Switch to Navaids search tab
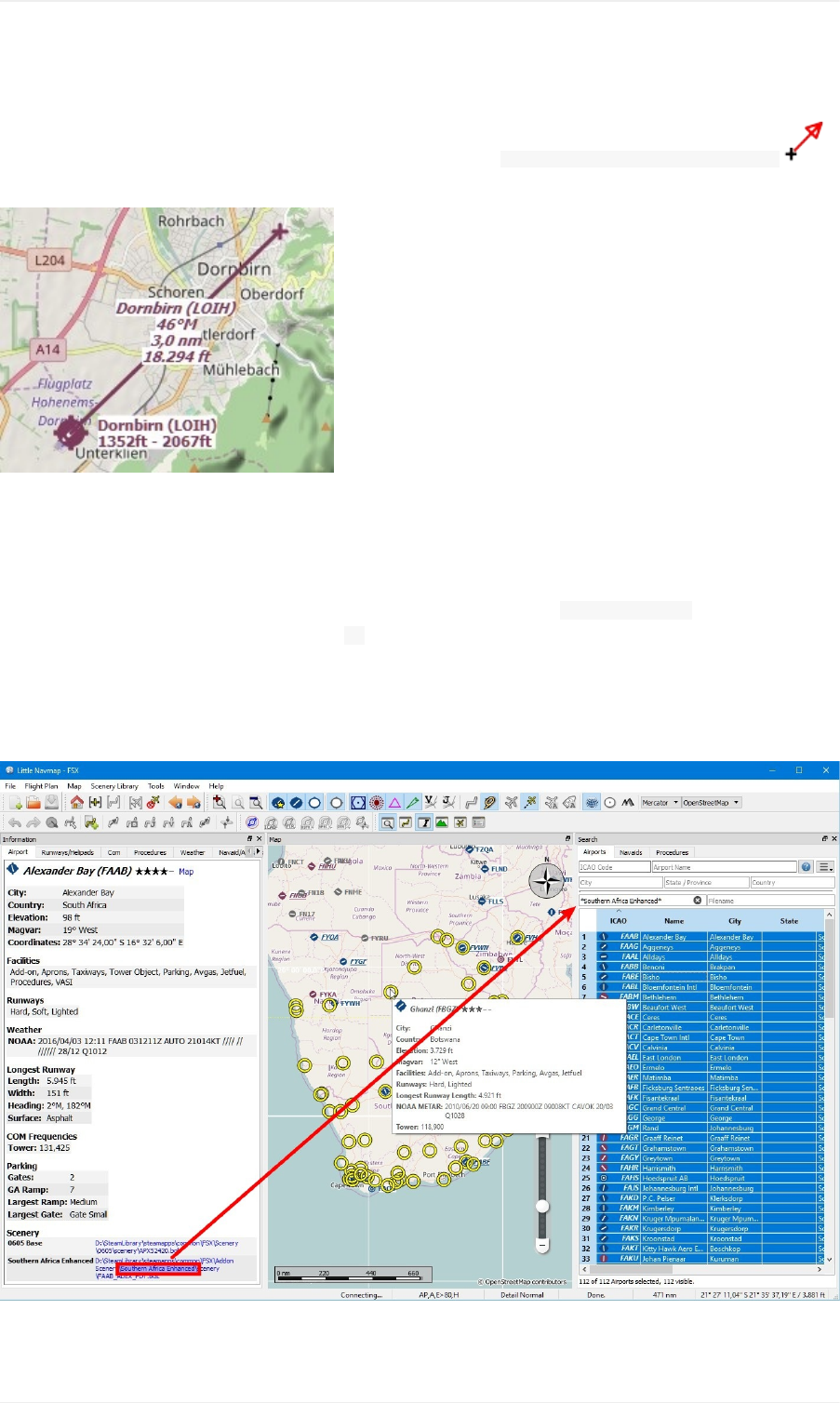Viewport: 840px width, 1403px height. coord(631,852)
